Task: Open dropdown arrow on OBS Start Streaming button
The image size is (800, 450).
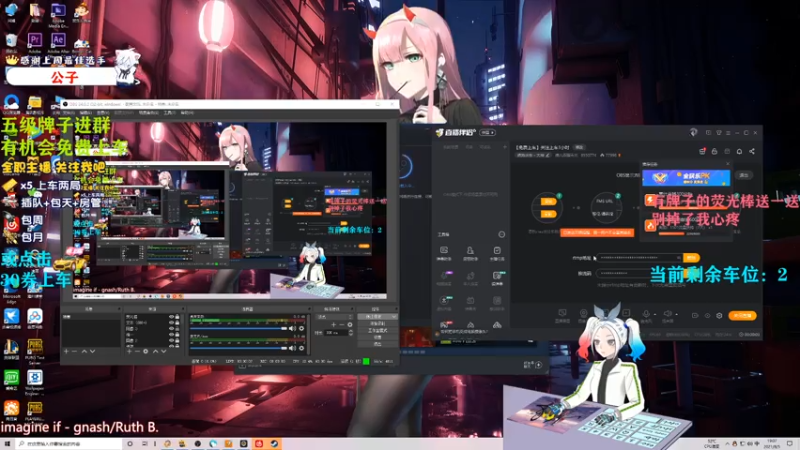Action: click(393, 317)
